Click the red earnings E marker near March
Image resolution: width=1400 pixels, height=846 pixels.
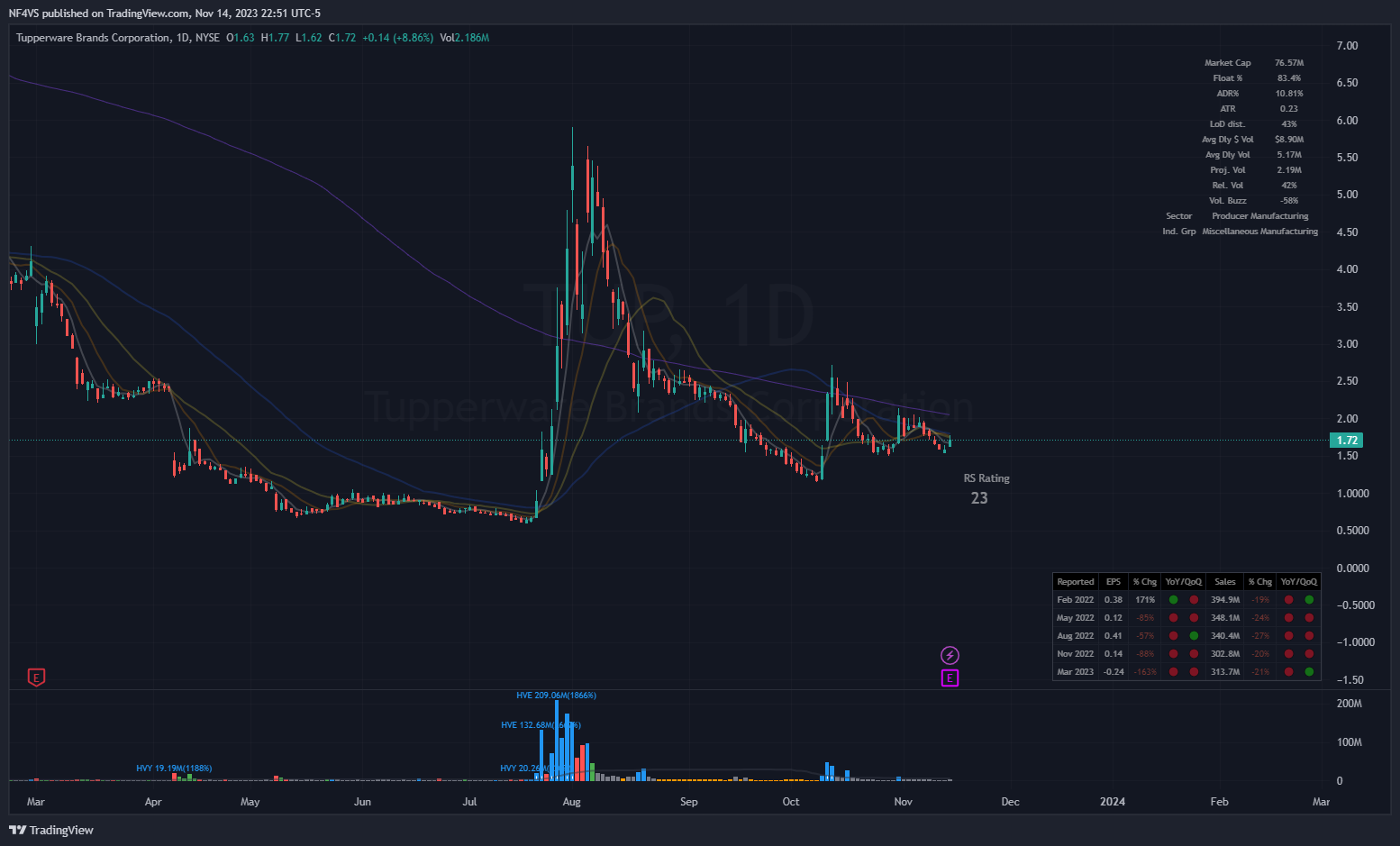[x=36, y=677]
